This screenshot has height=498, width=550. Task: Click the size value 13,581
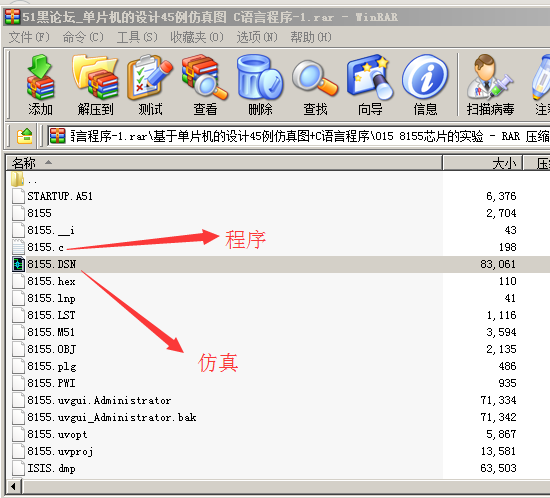498,451
